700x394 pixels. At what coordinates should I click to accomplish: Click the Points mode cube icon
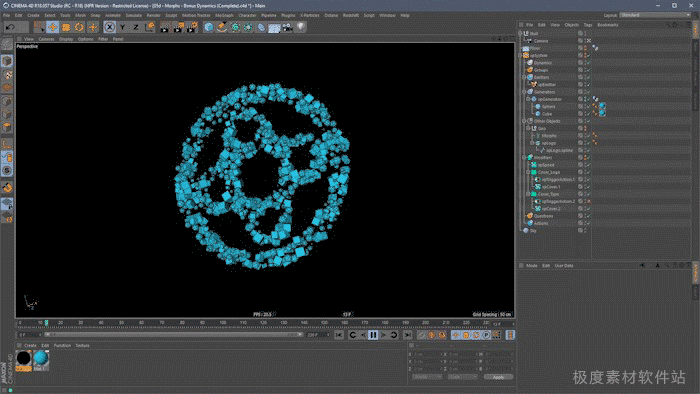tap(7, 101)
